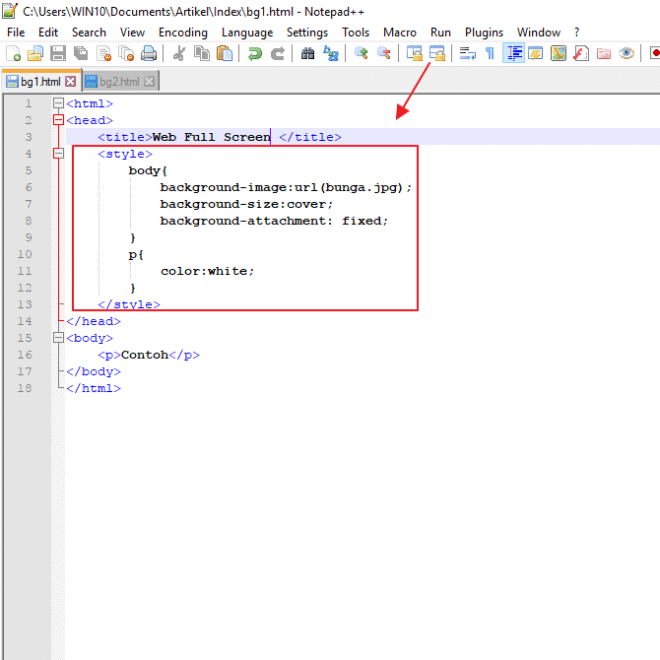Viewport: 660px width, 660px height.
Task: Save the document using the floppy disk icon
Action: tap(58, 54)
